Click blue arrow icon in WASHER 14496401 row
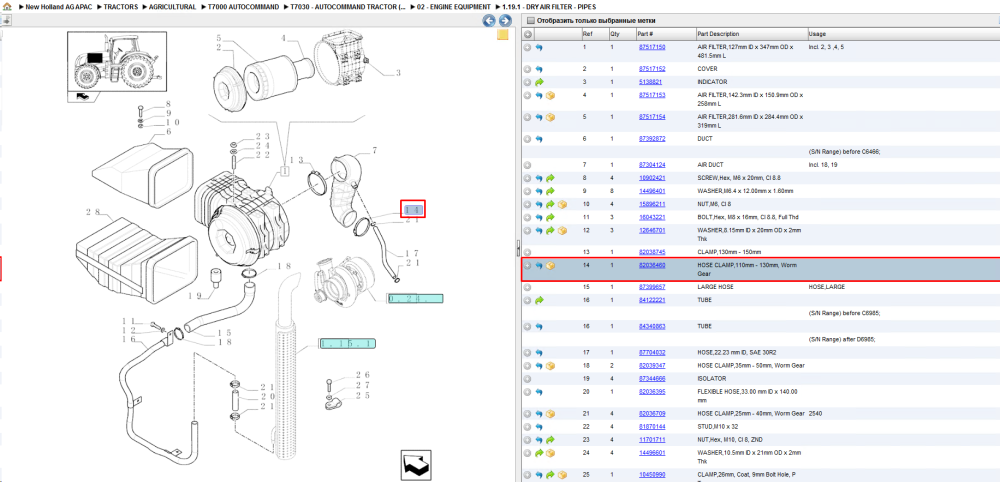This screenshot has height=482, width=1000. point(539,191)
